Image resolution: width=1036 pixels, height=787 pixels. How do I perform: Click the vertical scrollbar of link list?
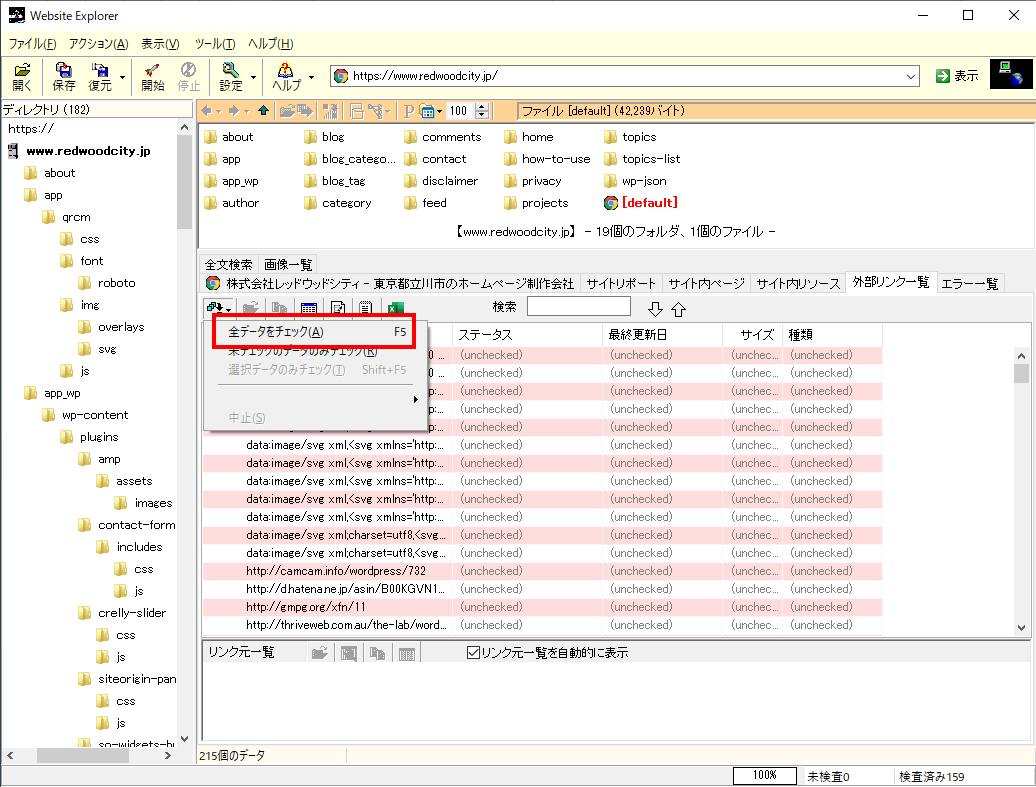pyautogui.click(x=1021, y=492)
